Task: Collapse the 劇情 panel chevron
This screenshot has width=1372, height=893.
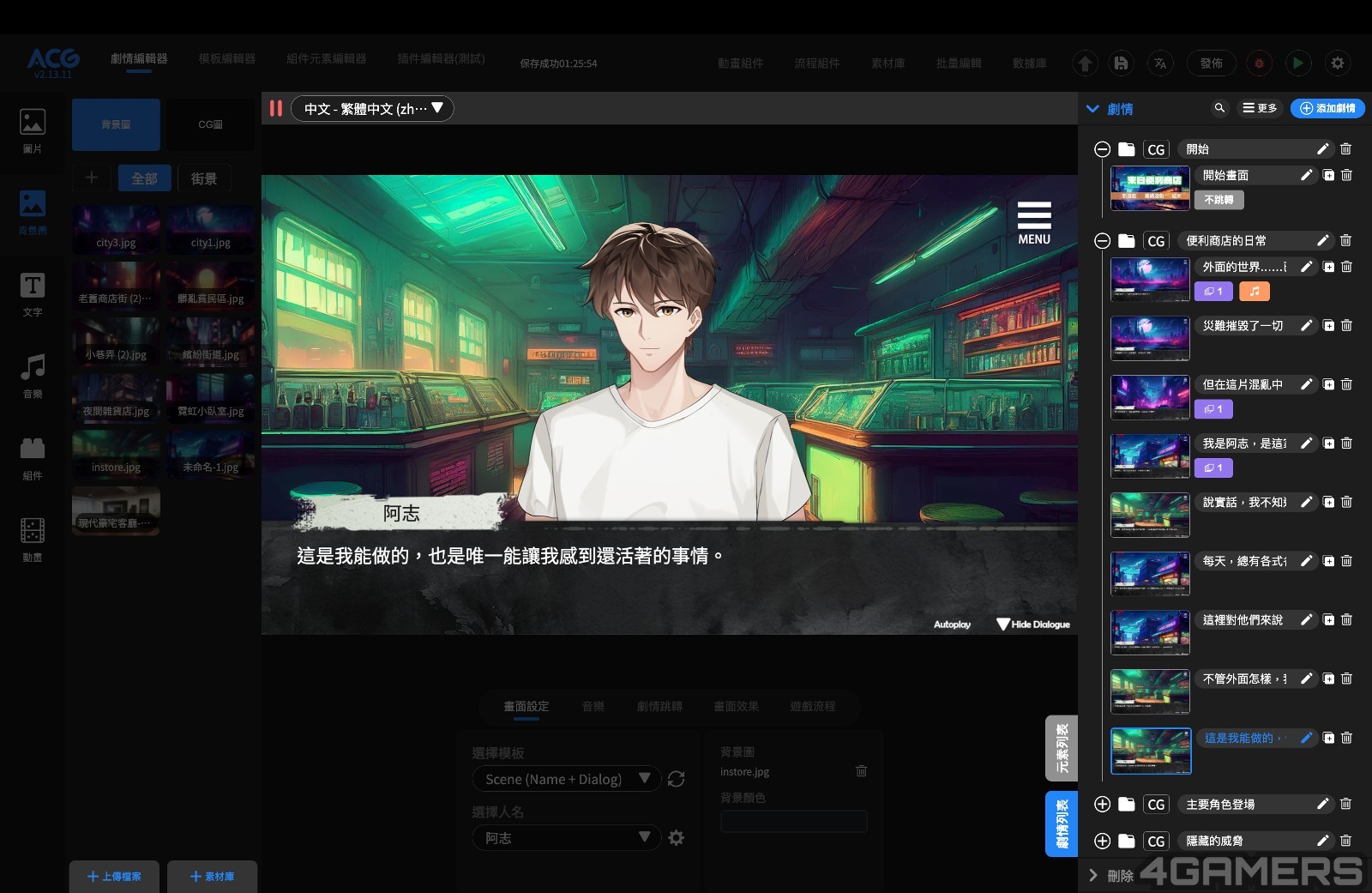Action: [1092, 109]
